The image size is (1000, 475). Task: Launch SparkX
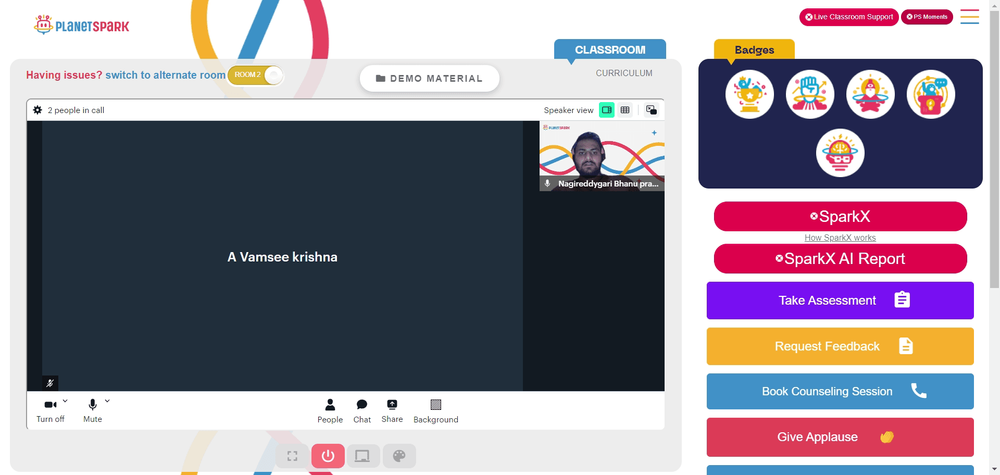(840, 217)
